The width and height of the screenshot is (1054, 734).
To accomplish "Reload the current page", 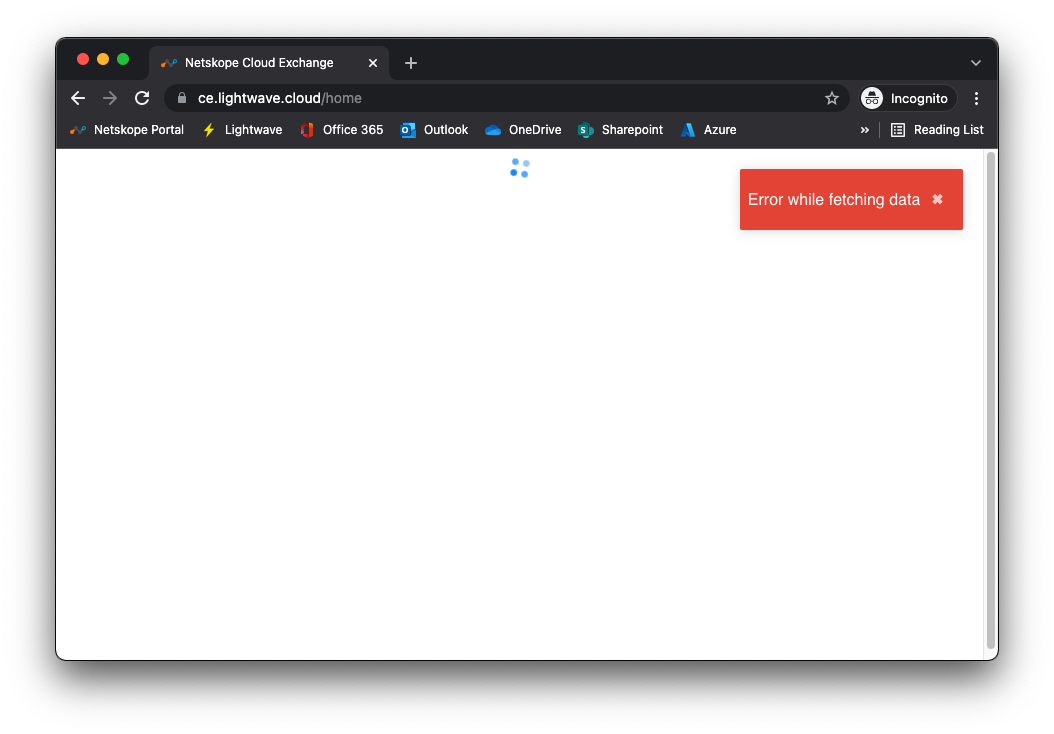I will (x=142, y=98).
